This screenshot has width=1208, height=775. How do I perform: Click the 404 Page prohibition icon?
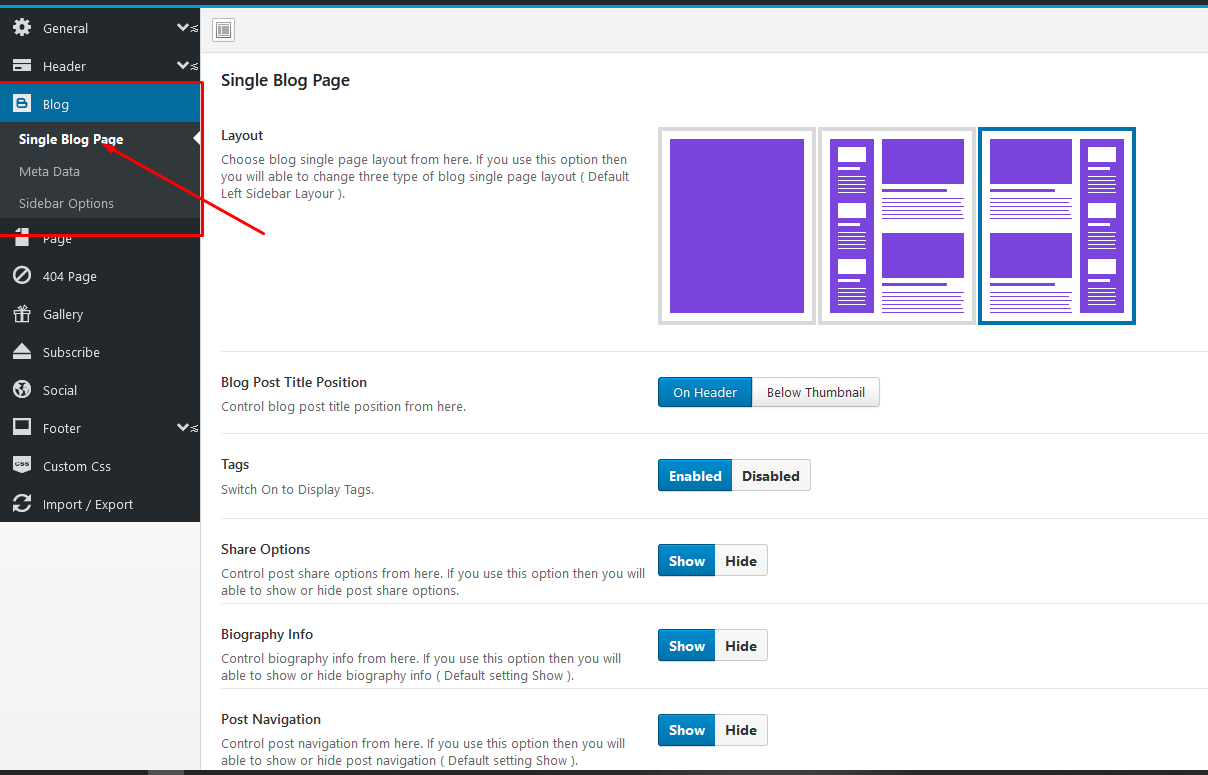click(21, 276)
